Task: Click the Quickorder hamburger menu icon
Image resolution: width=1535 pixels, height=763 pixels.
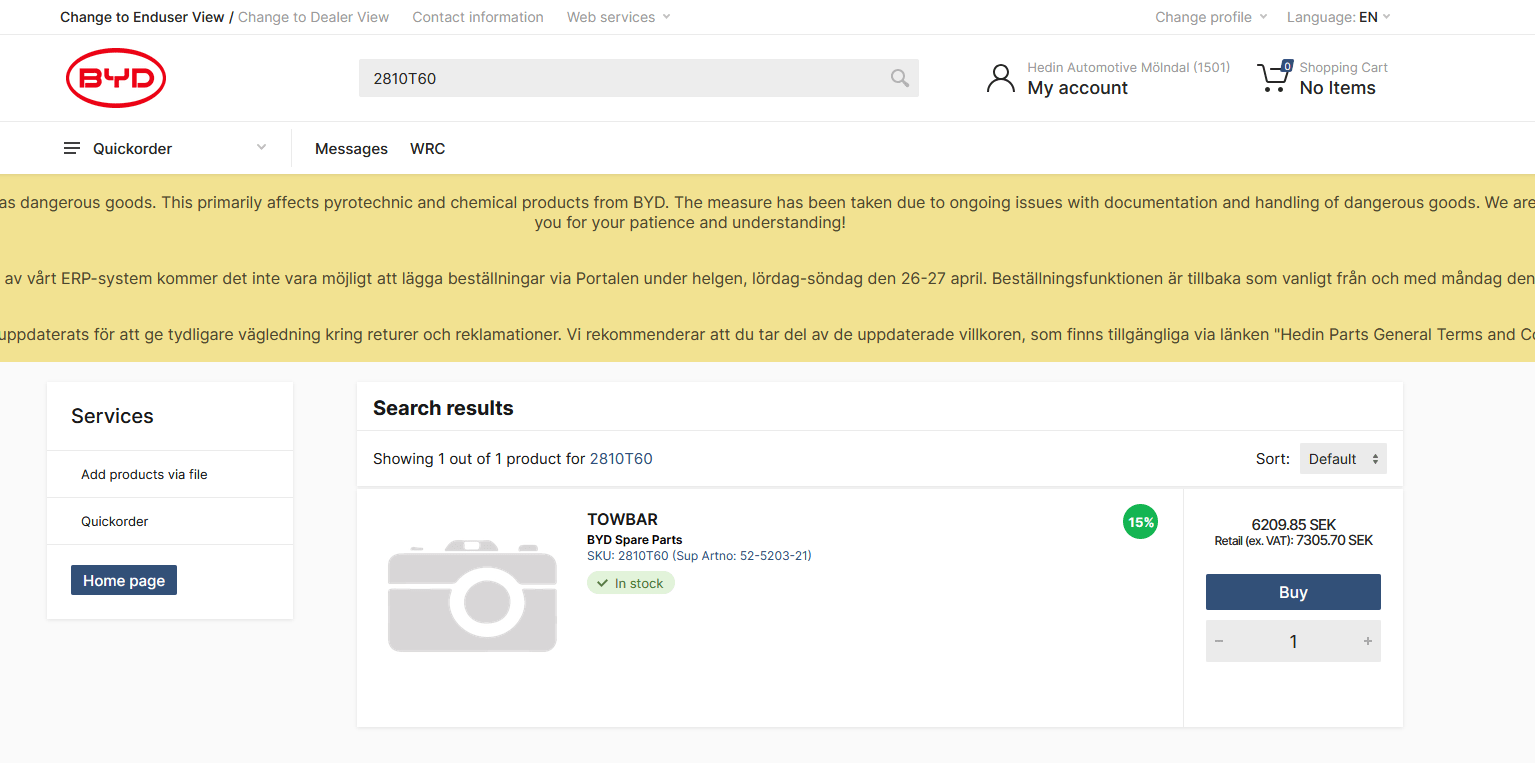Action: tap(72, 148)
